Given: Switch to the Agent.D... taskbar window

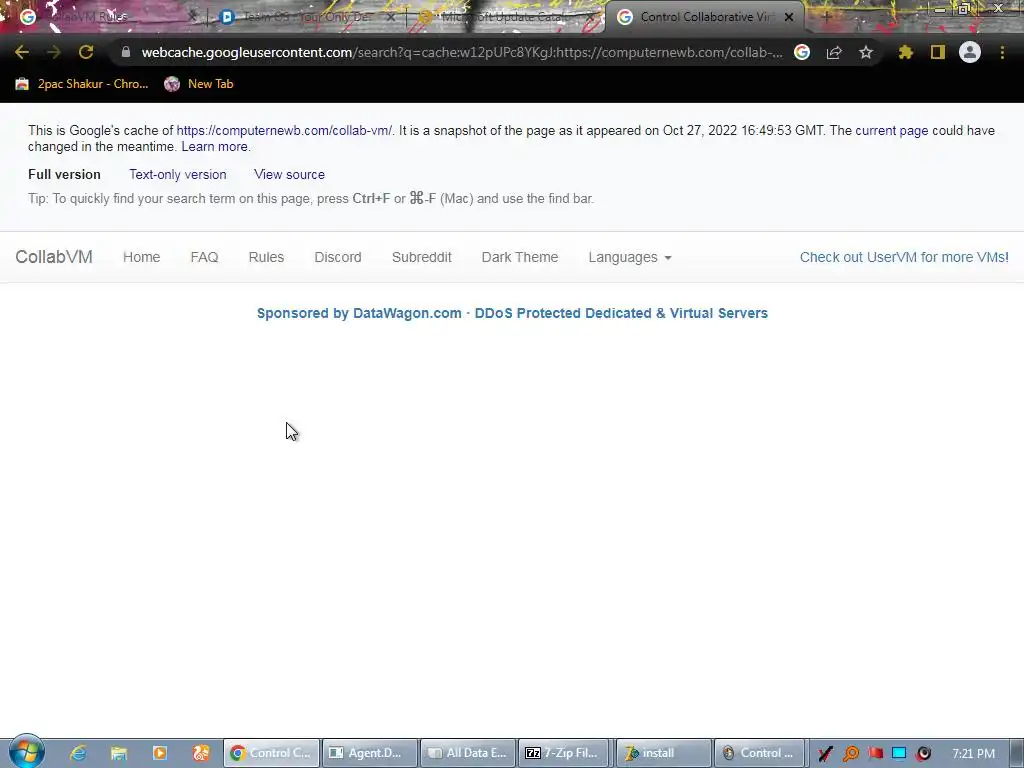Looking at the screenshot, I should tap(369, 753).
